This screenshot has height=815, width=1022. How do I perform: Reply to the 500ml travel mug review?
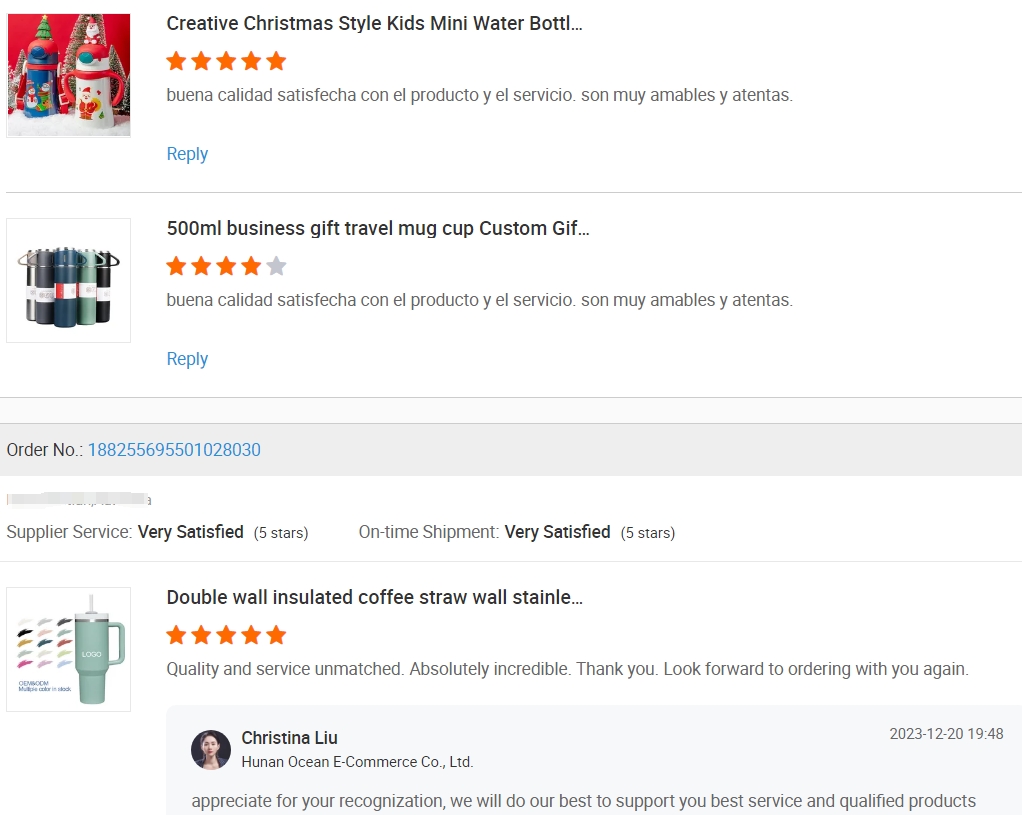pyautogui.click(x=187, y=359)
